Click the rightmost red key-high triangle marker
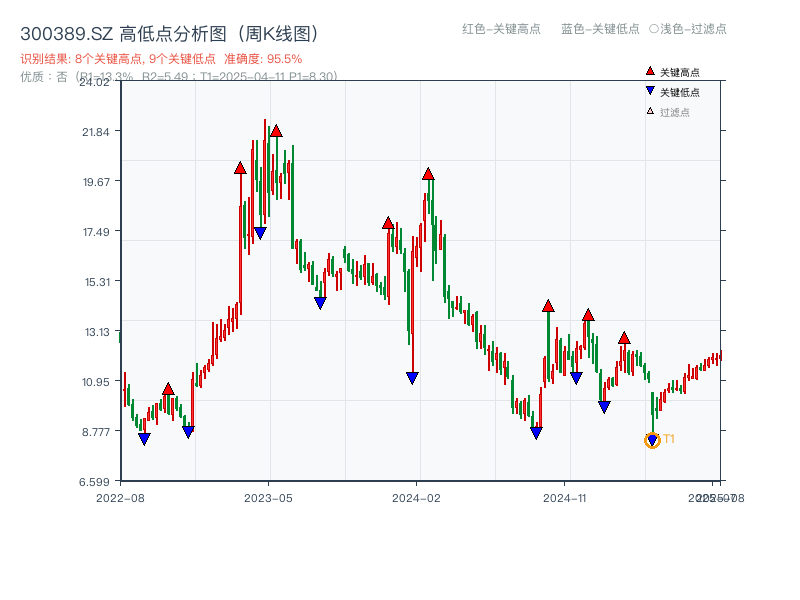800x600 pixels. [x=625, y=339]
